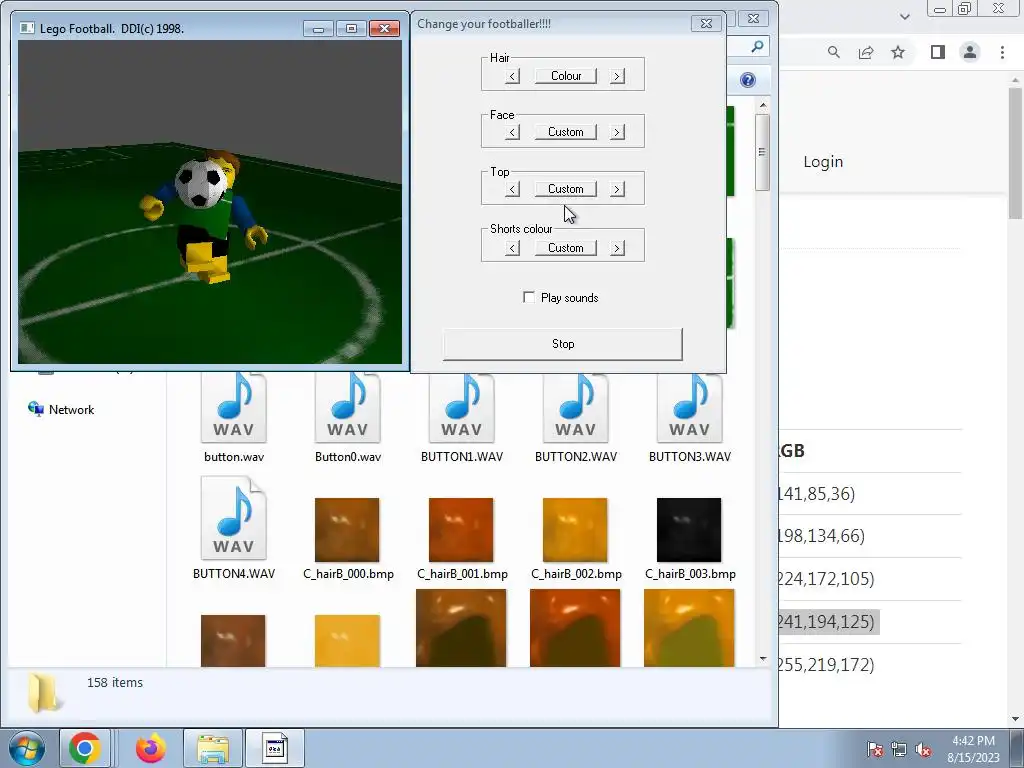Image resolution: width=1024 pixels, height=768 pixels.
Task: Select the C_hairB_003.bmp thumbnail
Action: (x=689, y=530)
